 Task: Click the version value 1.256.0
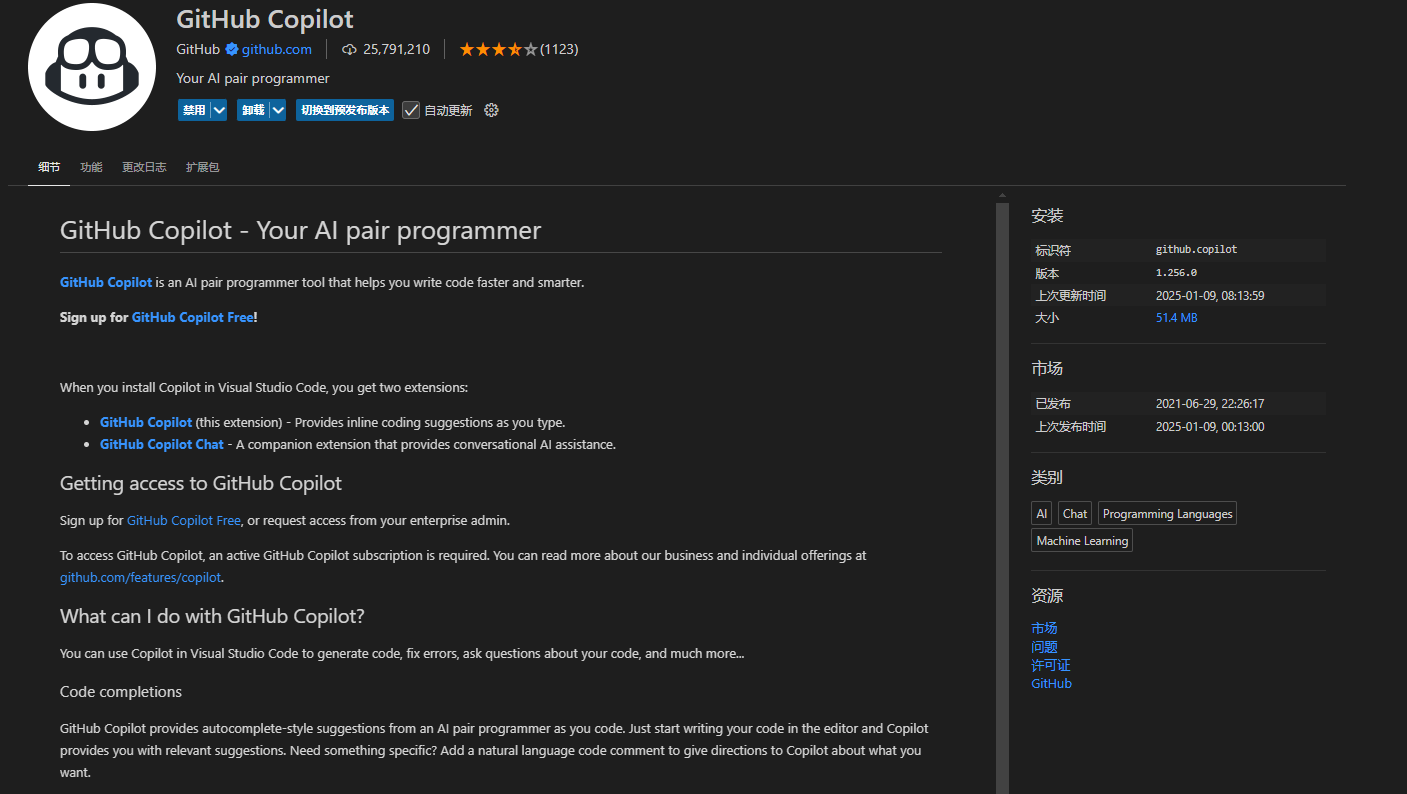tap(1176, 272)
